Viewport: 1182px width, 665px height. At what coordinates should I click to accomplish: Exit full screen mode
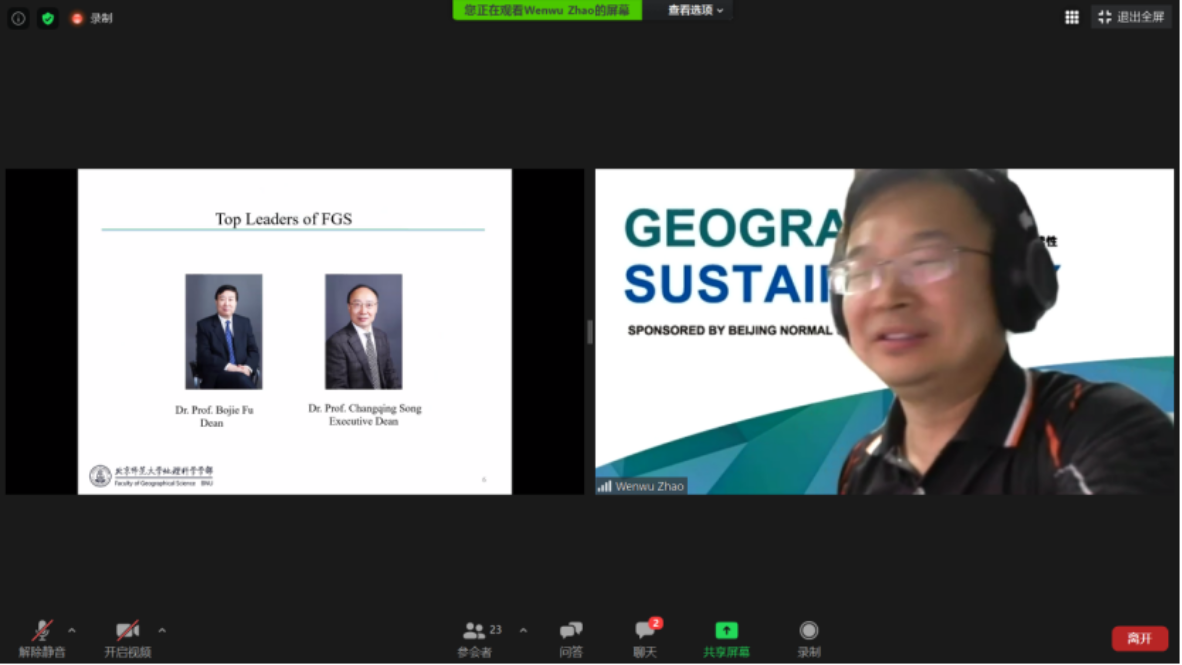[1131, 17]
